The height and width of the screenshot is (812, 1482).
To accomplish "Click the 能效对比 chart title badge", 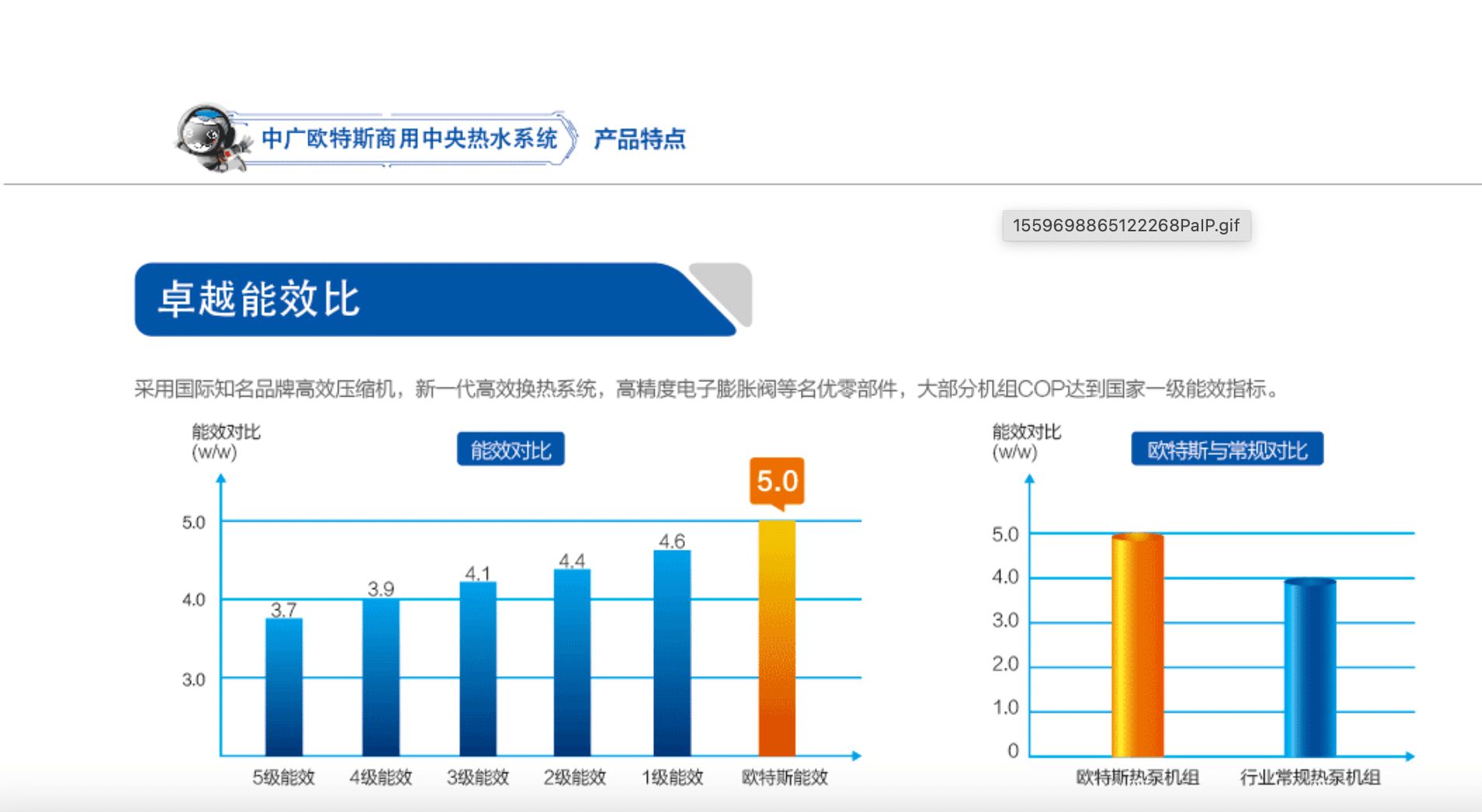I will pyautogui.click(x=510, y=449).
